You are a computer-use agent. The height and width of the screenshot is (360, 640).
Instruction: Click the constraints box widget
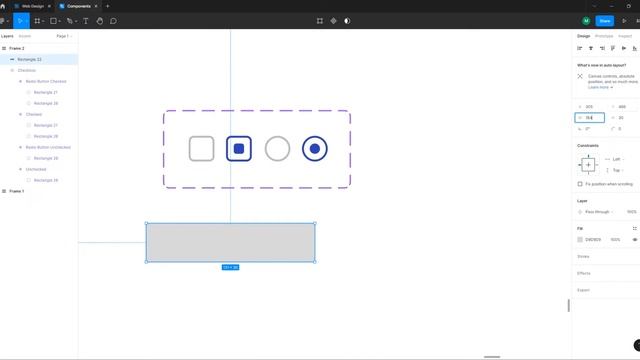coord(588,165)
